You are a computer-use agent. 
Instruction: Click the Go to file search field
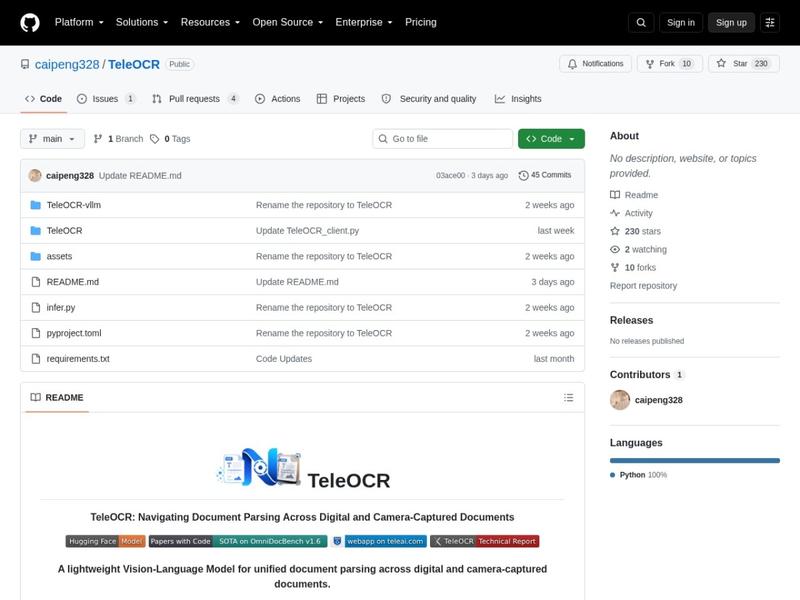[x=442, y=139]
